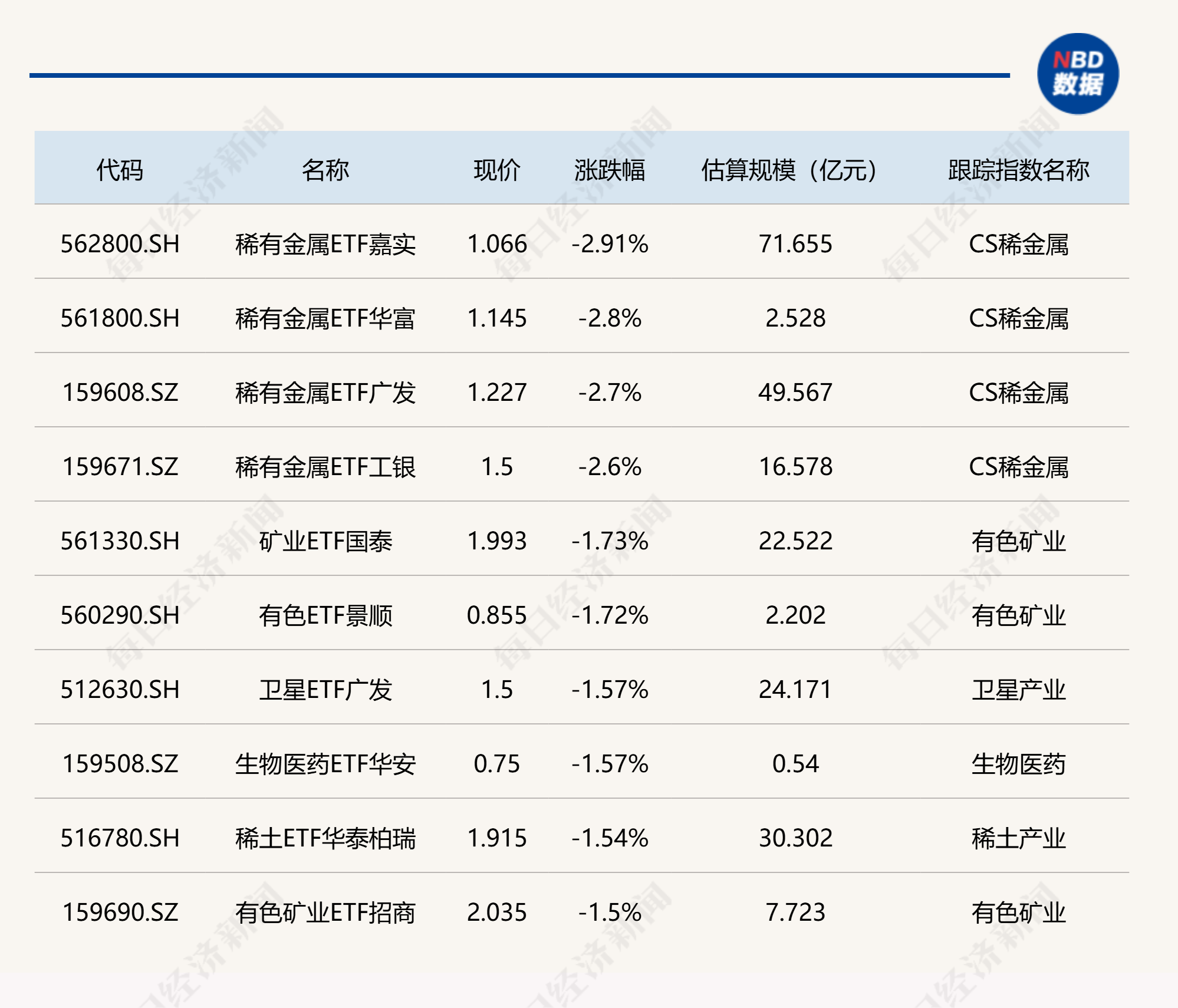This screenshot has width=1178, height=1008.
Task: Click the change value -2.8%
Action: tap(610, 318)
